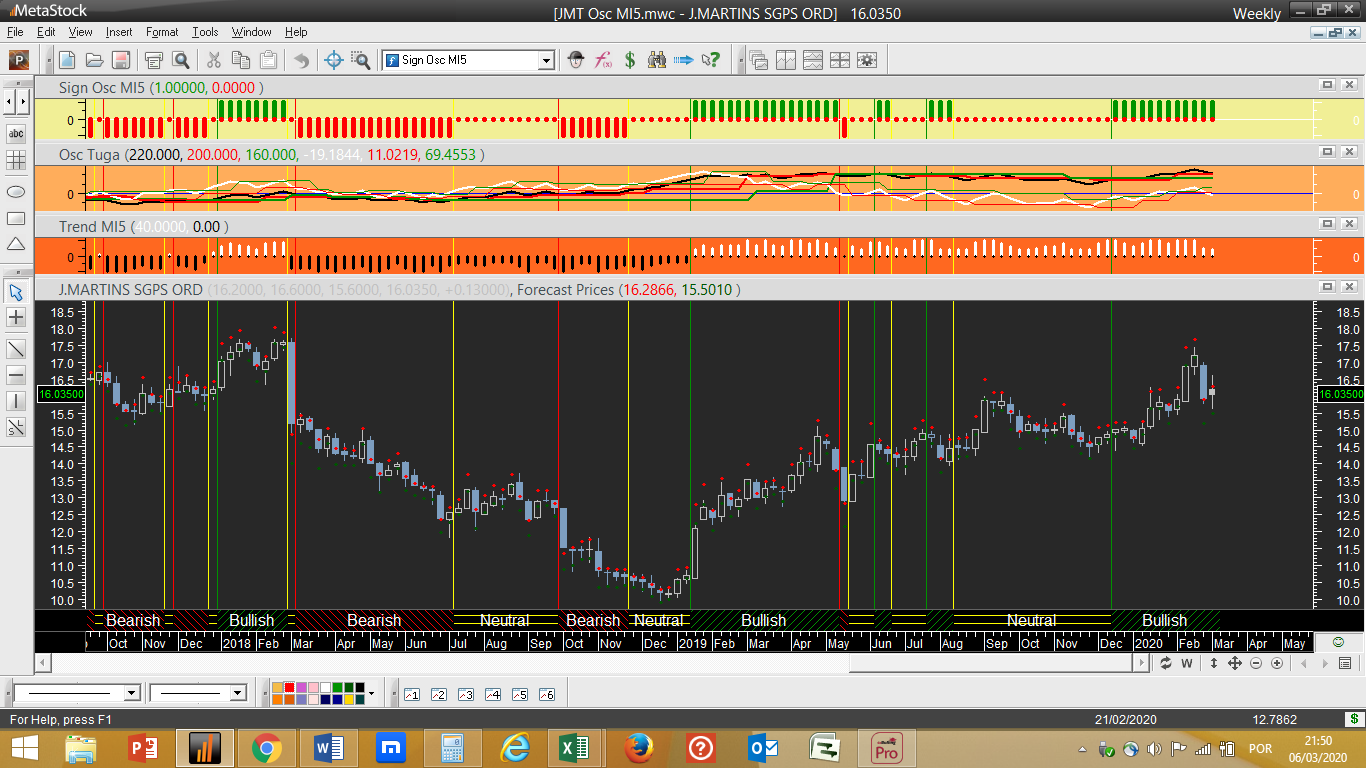Viewport: 1366px width, 768px height.
Task: Open the first line style dropdown
Action: (x=131, y=693)
